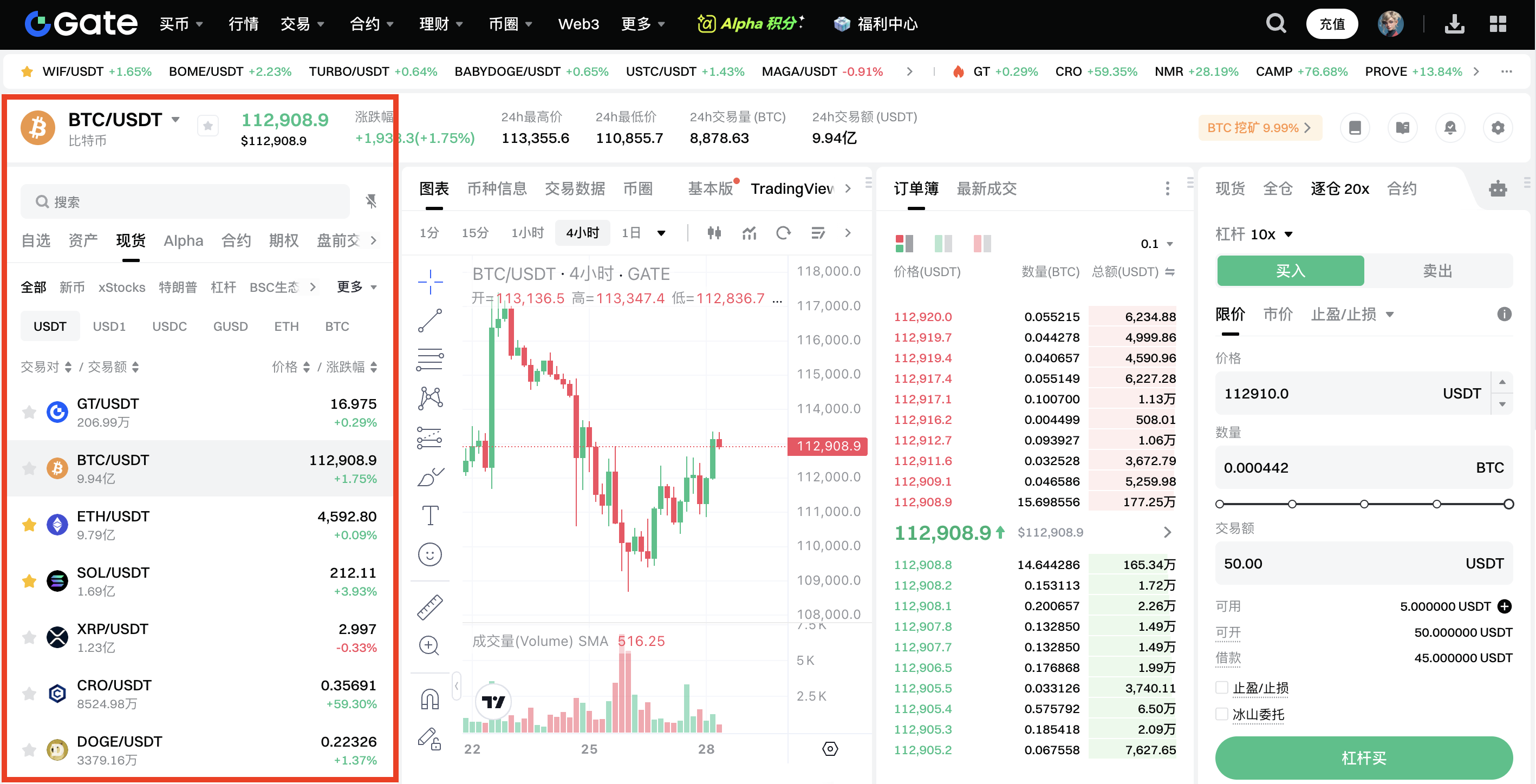Enable the 冰山委托 checkbox
1536x784 pixels.
(1222, 714)
